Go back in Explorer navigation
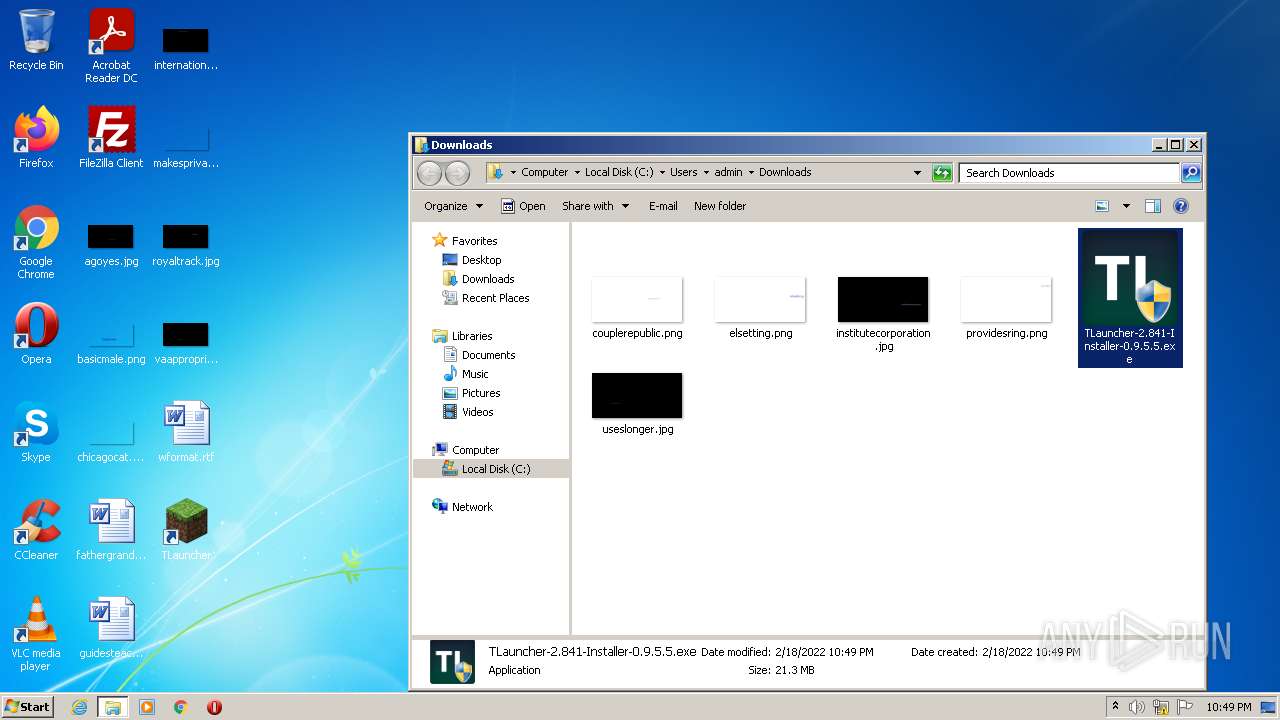The image size is (1280, 720). [x=429, y=173]
